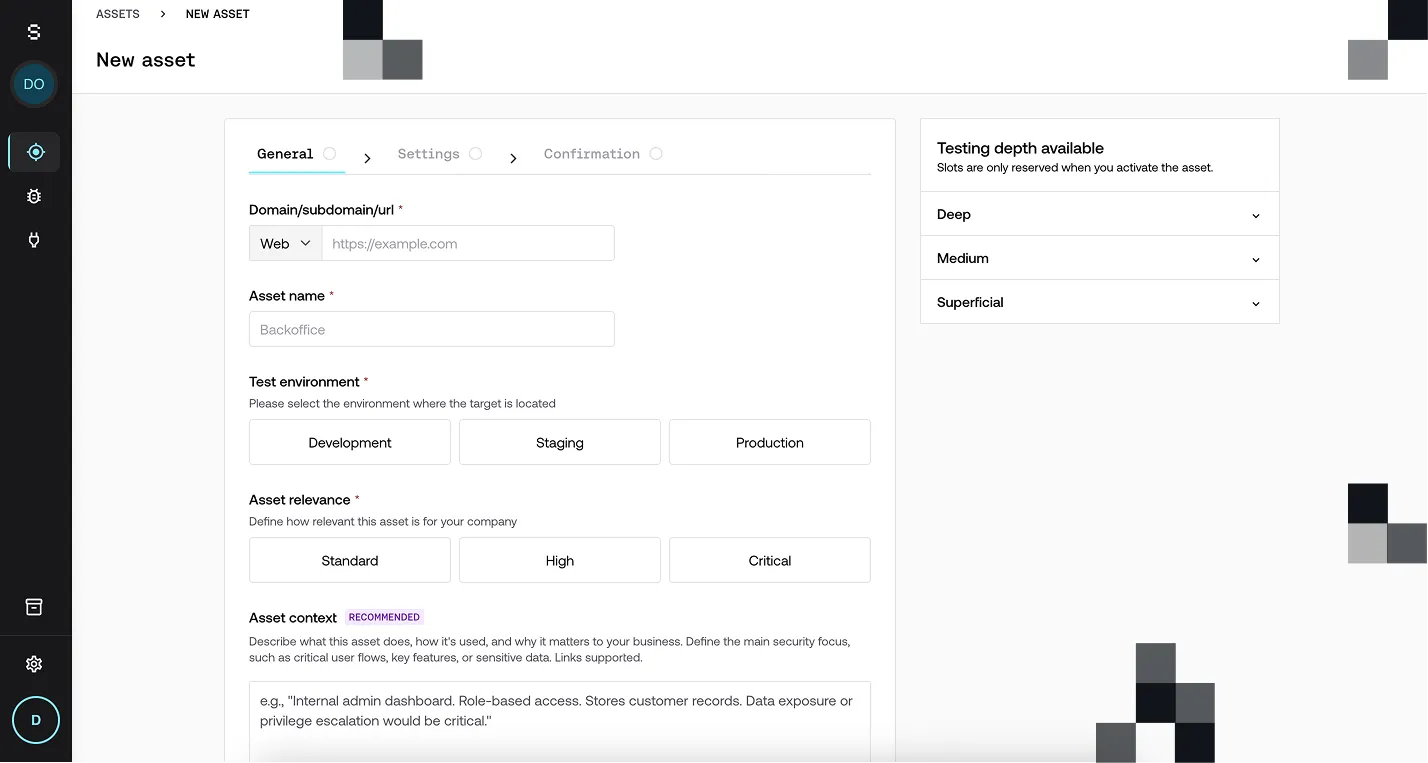
Task: Select the General step tab
Action: point(296,154)
